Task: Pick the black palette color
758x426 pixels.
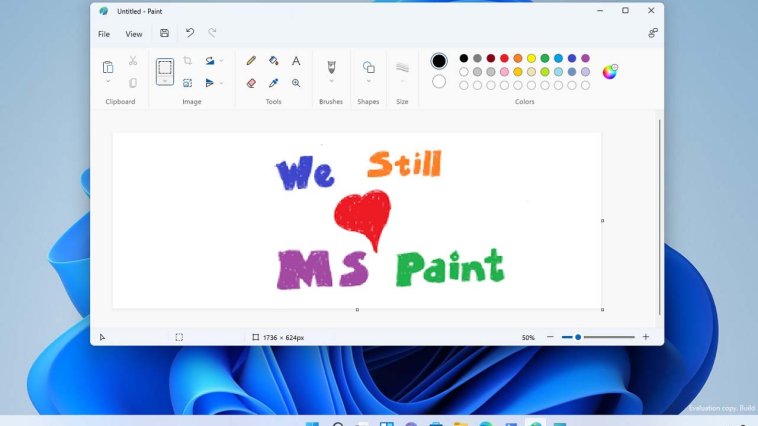Action: (464, 58)
